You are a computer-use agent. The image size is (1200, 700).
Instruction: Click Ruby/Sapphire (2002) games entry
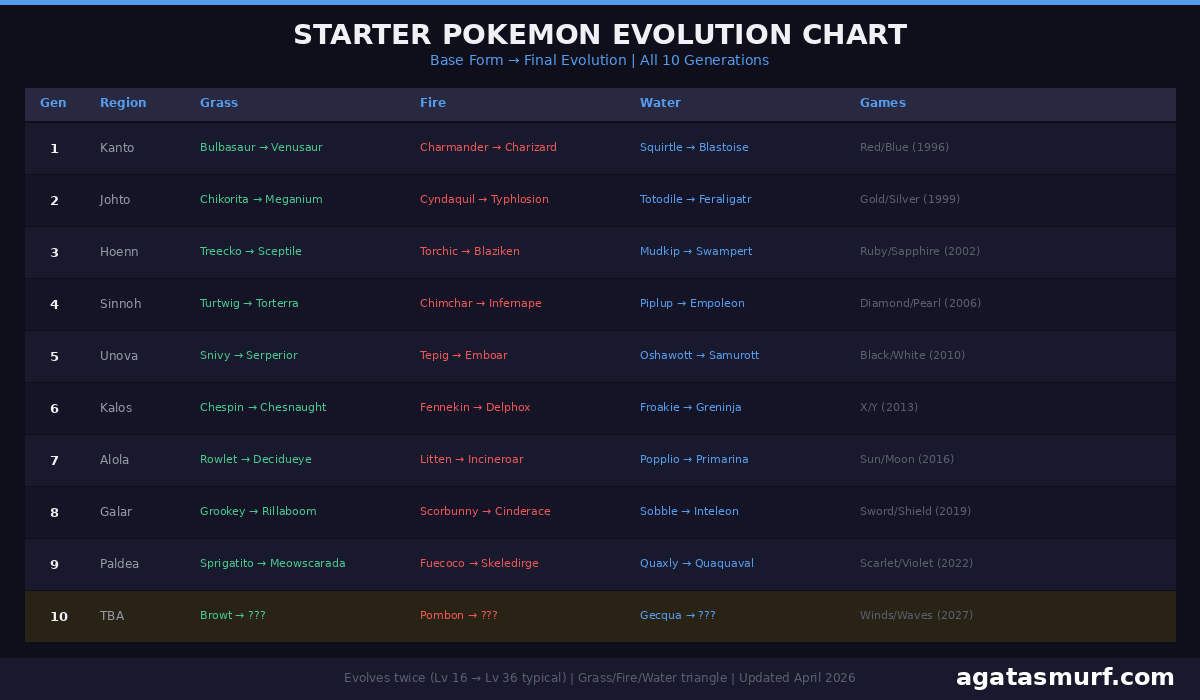(x=920, y=252)
